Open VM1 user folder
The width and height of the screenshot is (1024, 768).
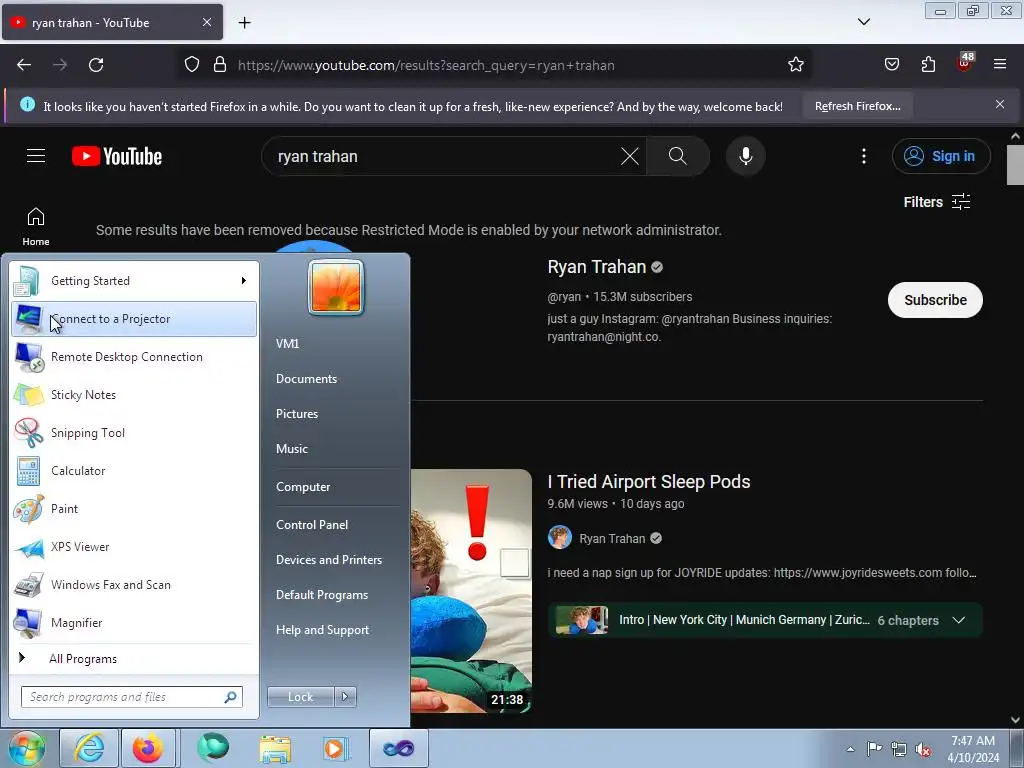pyautogui.click(x=287, y=344)
